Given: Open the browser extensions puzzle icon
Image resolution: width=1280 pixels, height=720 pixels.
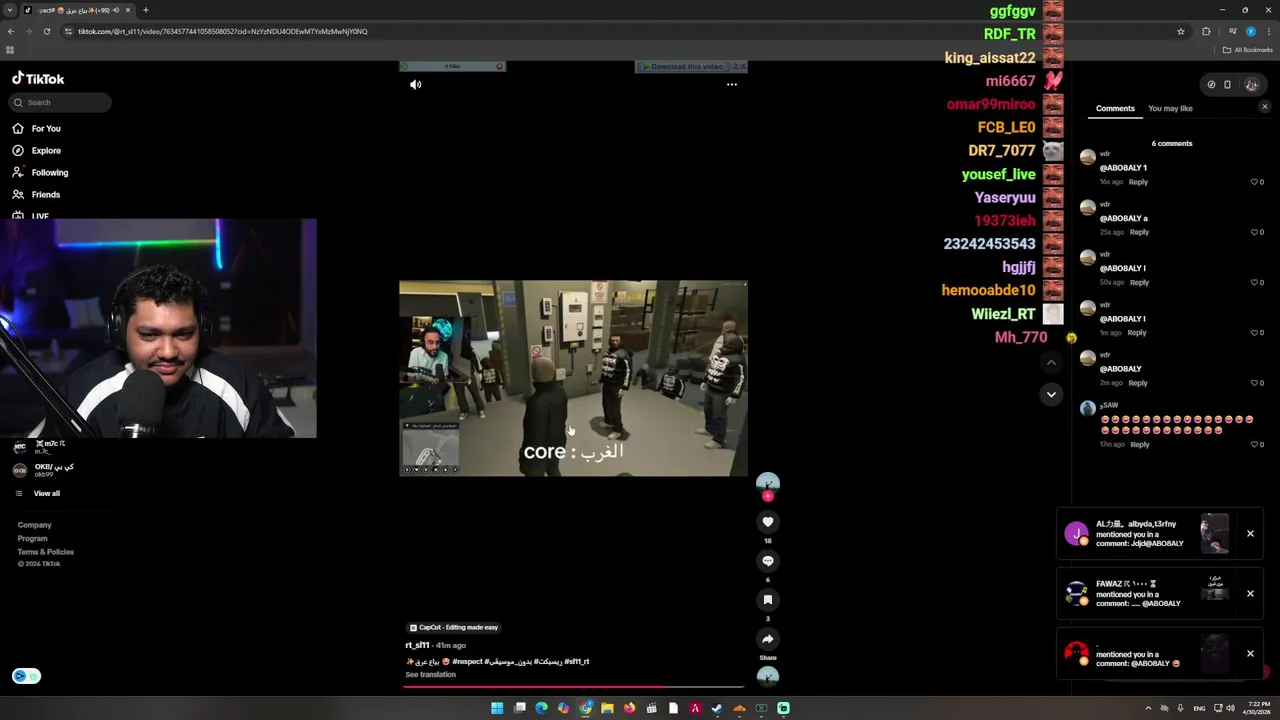Looking at the screenshot, I should 1206,31.
